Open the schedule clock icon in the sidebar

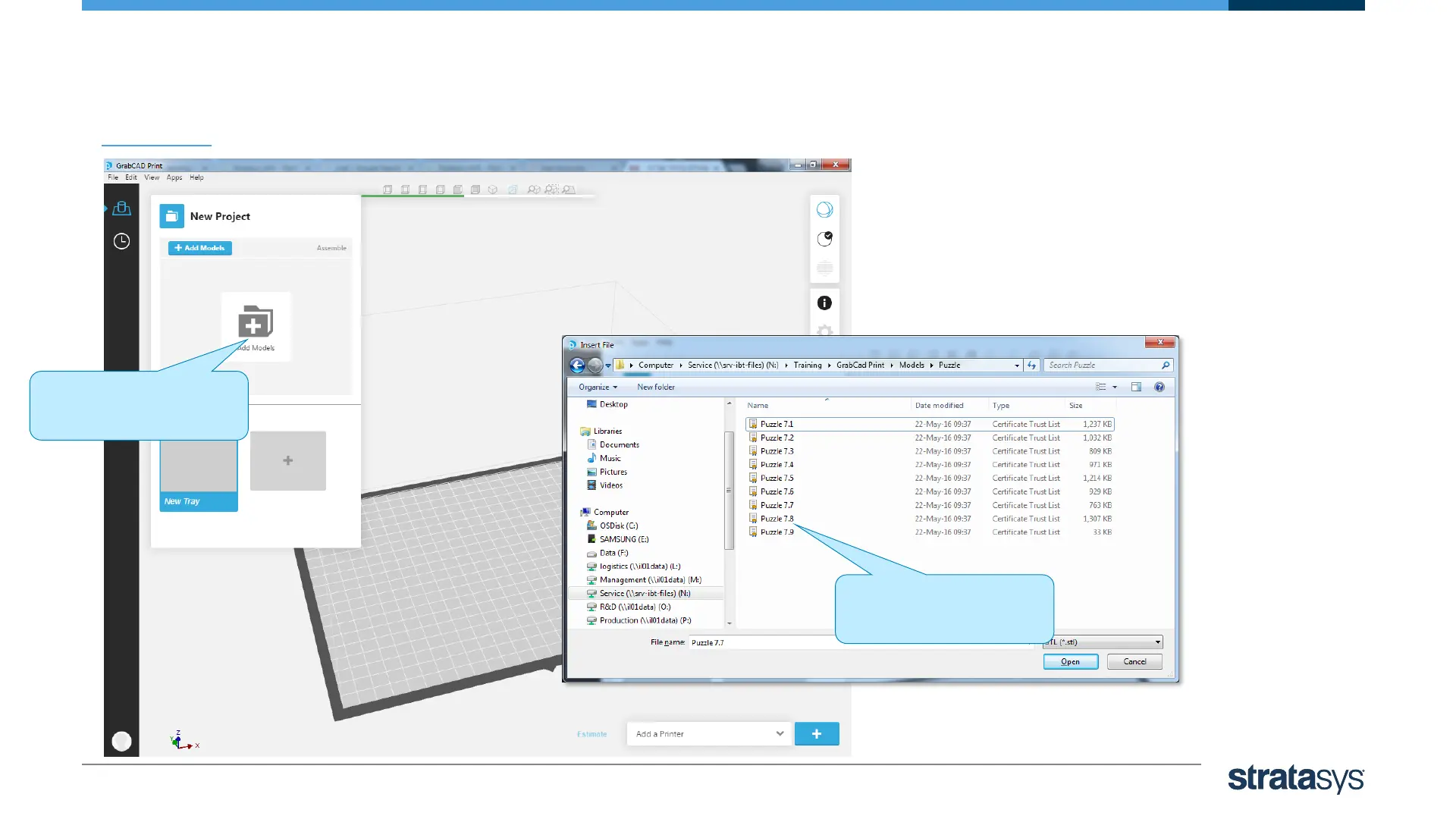pos(121,241)
